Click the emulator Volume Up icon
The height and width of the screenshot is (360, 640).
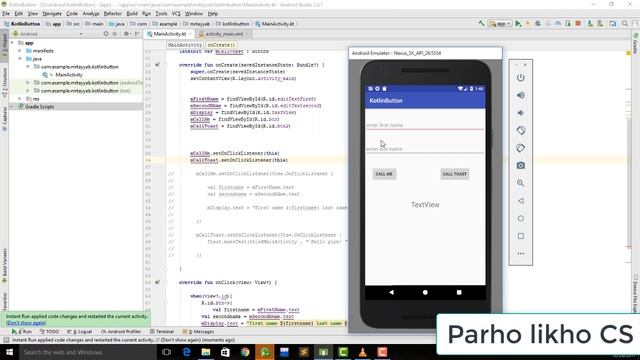520,95
